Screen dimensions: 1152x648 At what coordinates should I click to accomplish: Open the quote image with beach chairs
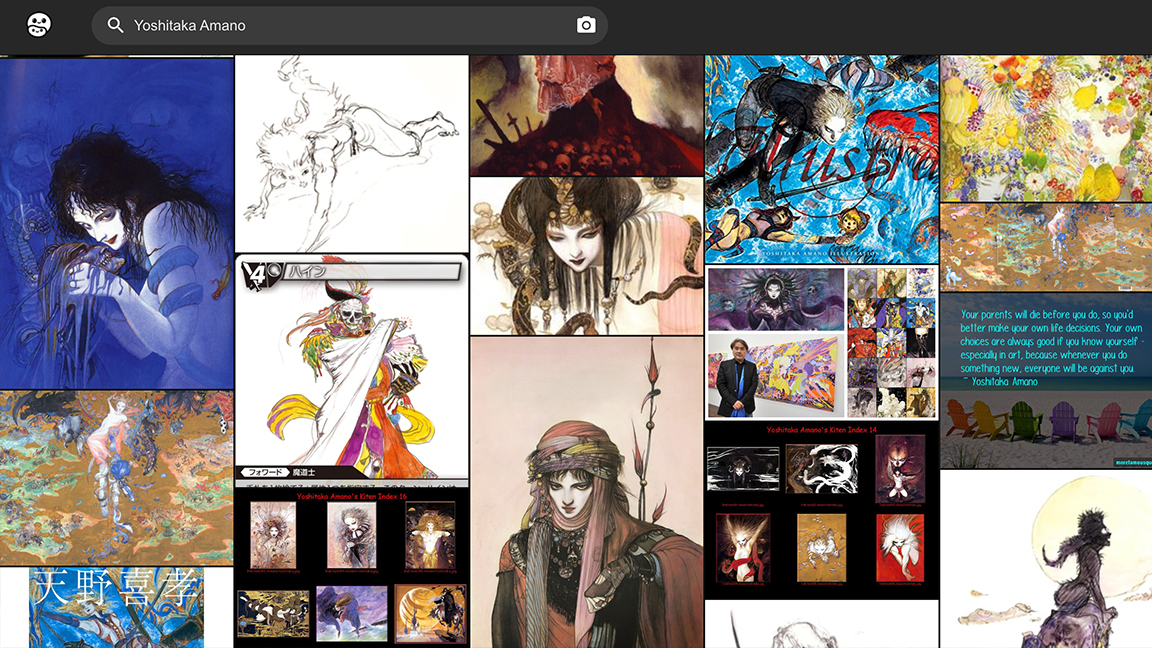(x=1046, y=381)
